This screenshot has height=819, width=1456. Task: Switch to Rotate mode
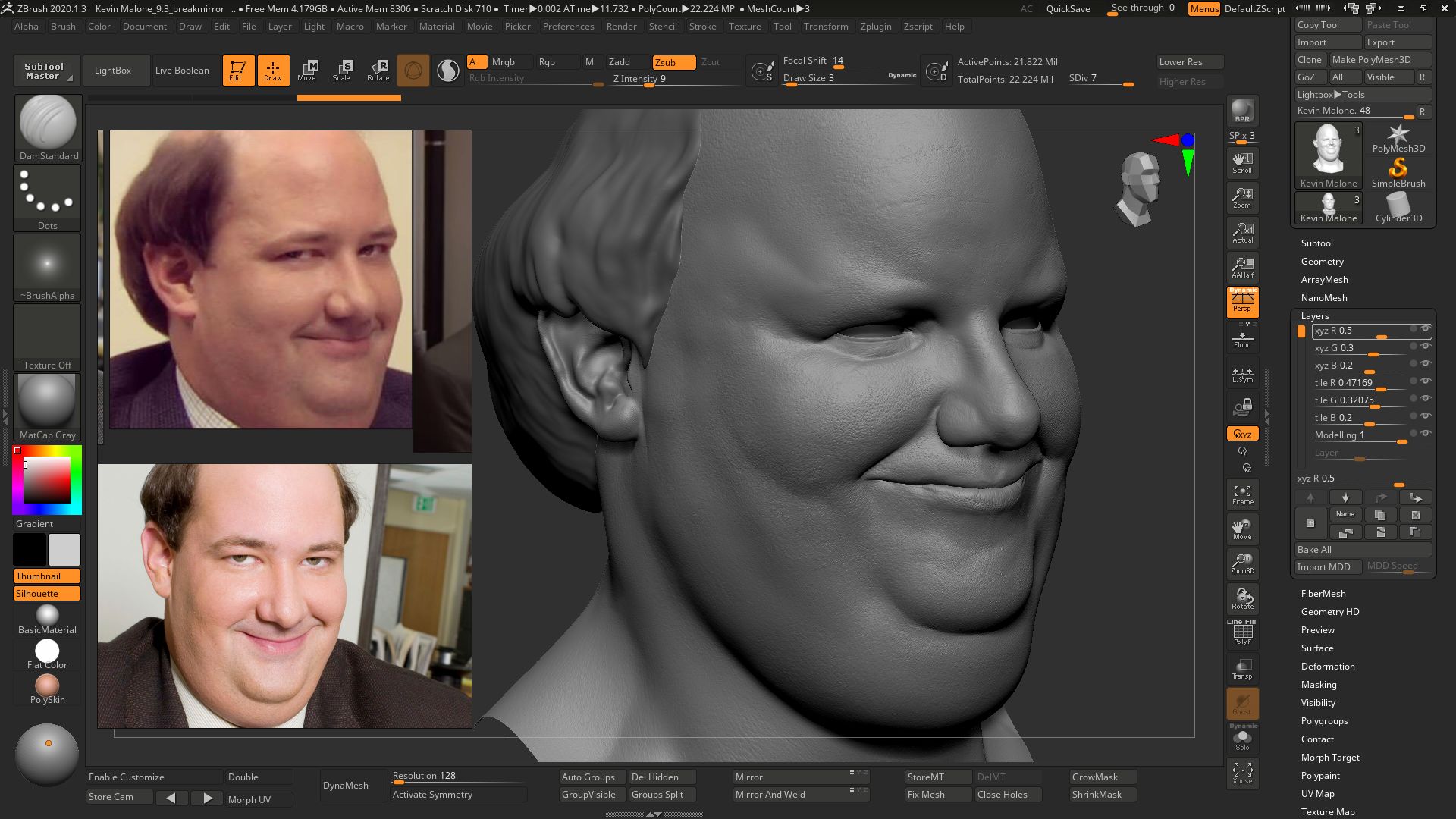pos(378,70)
